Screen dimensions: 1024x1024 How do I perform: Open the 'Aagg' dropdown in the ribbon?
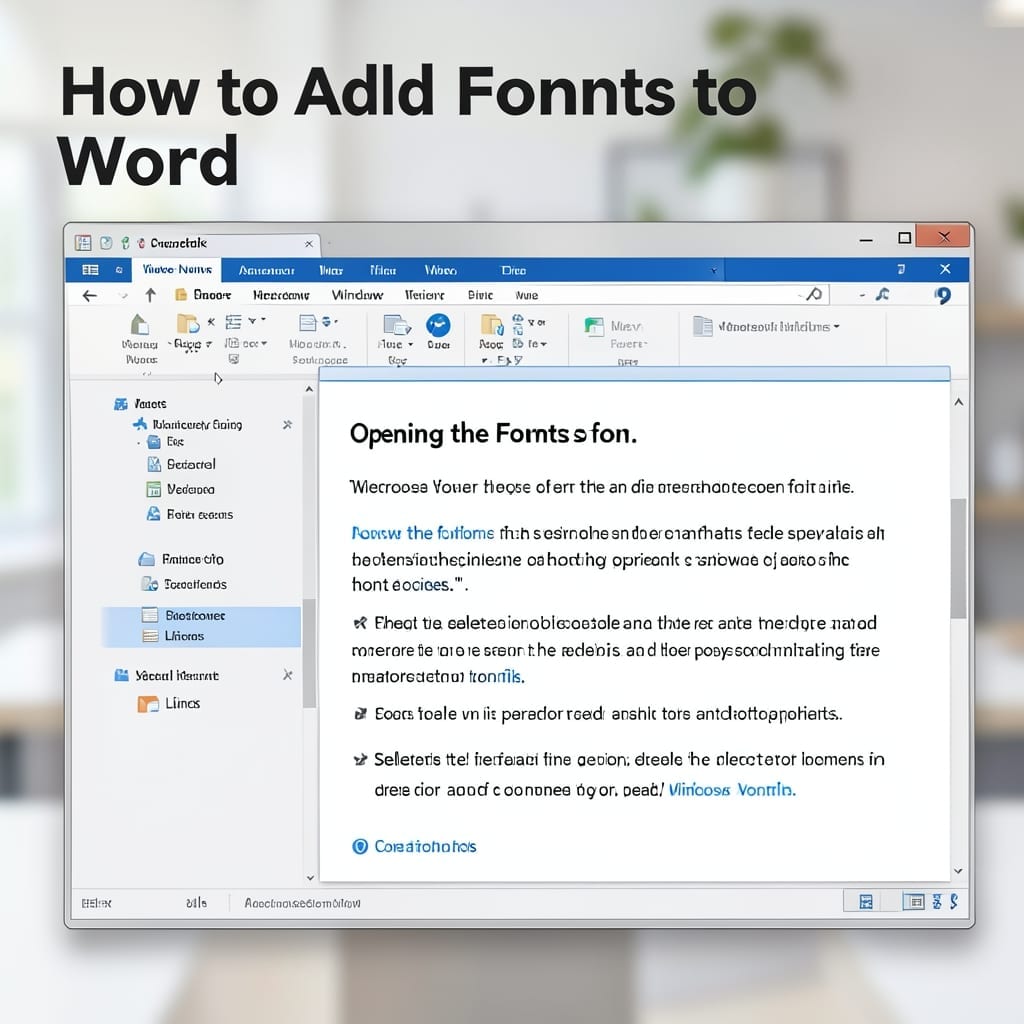click(x=209, y=344)
